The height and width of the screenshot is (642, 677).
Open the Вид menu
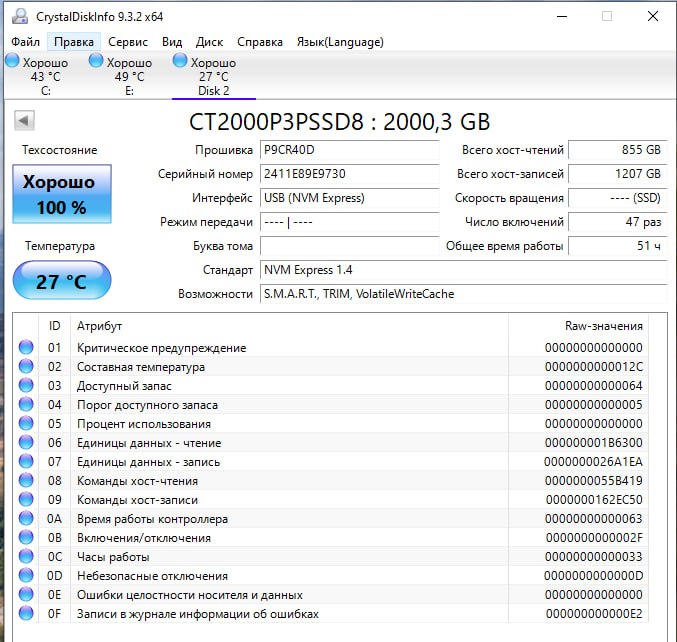(x=172, y=42)
